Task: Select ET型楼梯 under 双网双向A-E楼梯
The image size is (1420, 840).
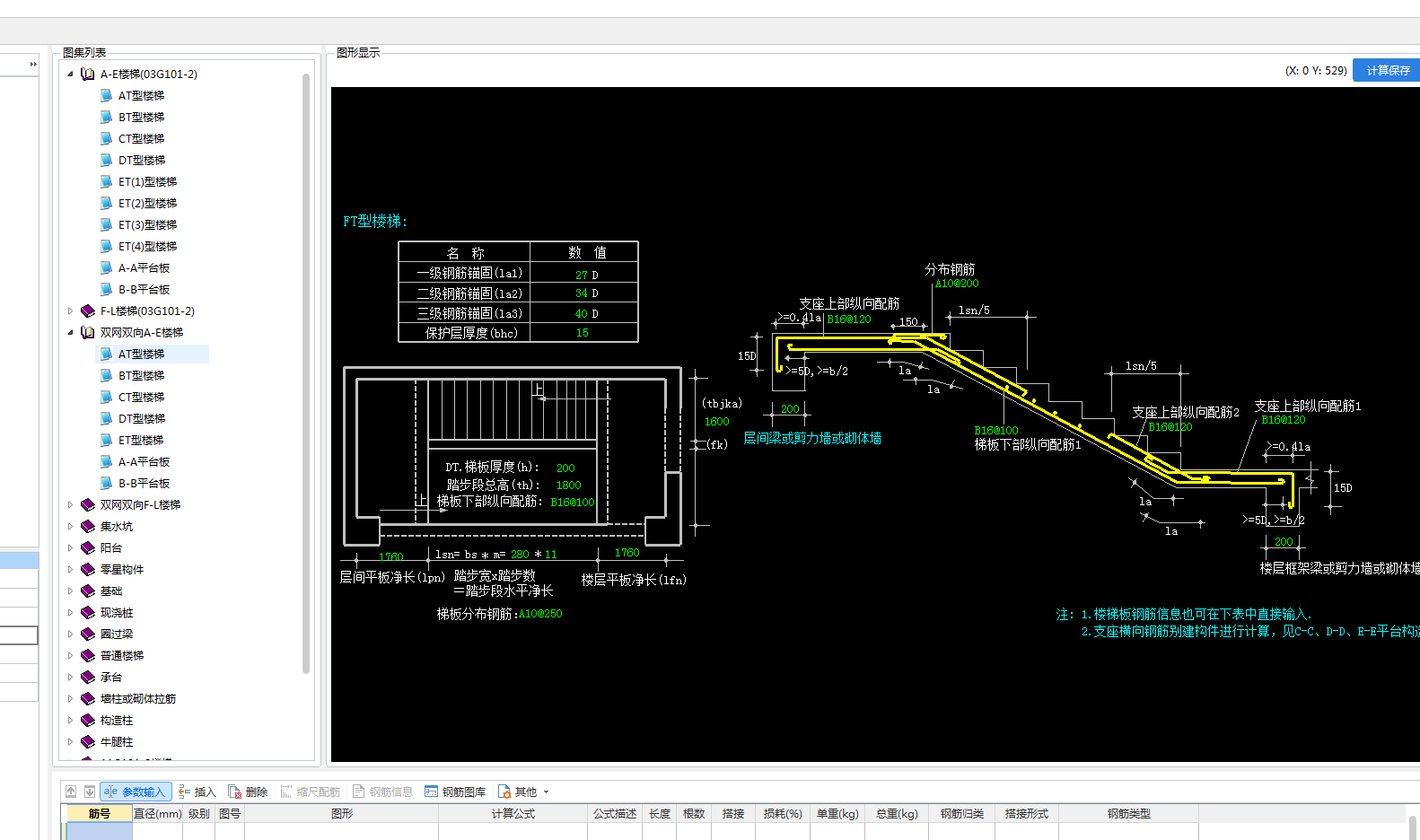Action: [141, 441]
